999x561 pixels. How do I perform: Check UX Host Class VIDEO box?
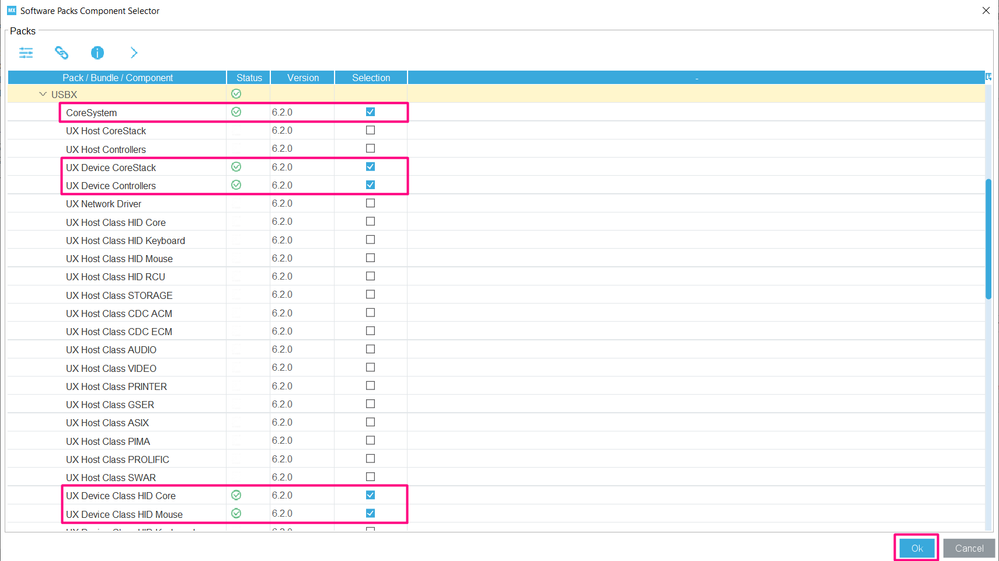coord(370,367)
